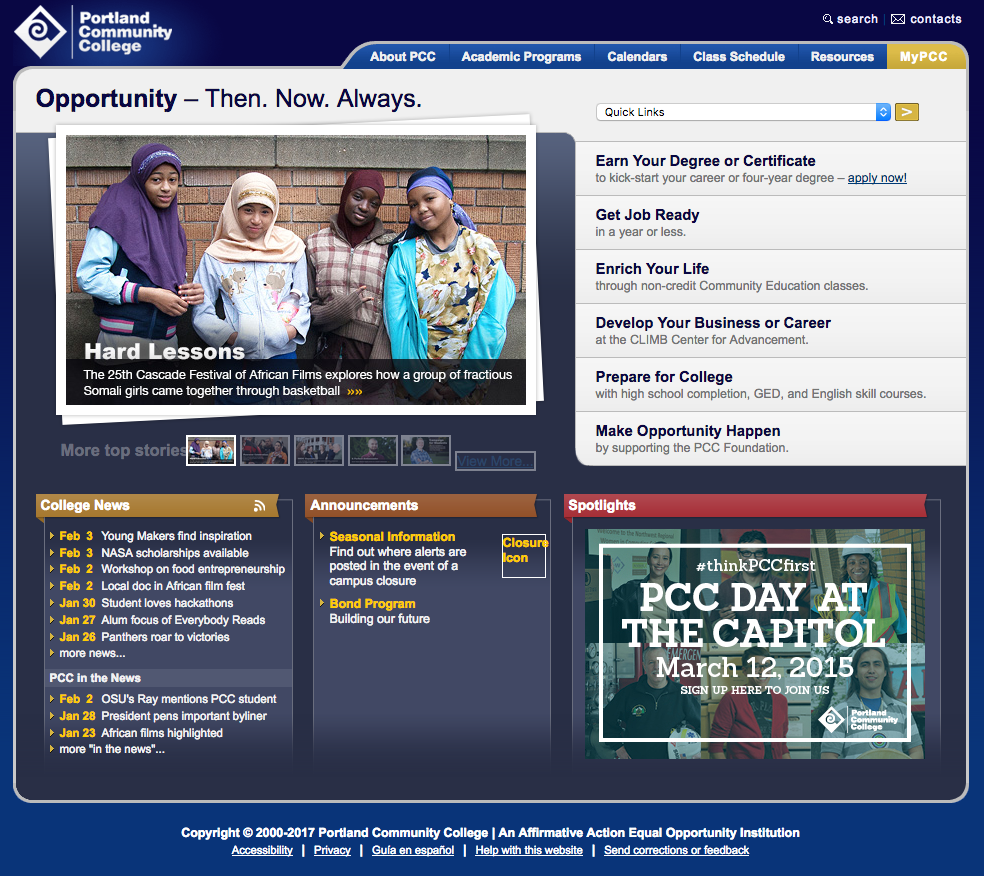Open contacts using the envelope icon
The height and width of the screenshot is (876, 984).
(900, 18)
